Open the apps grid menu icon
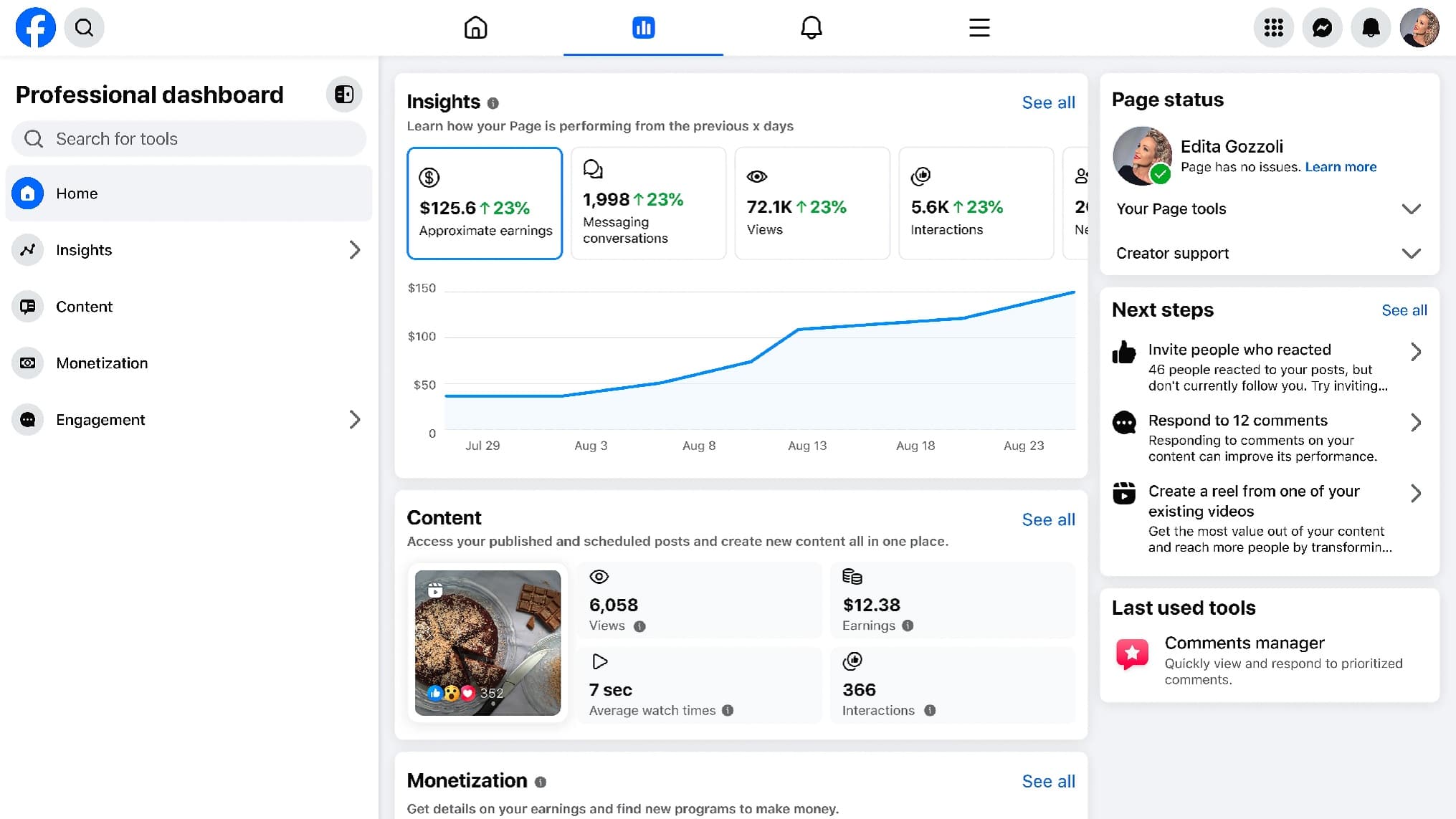This screenshot has height=819, width=1456. tap(1274, 27)
